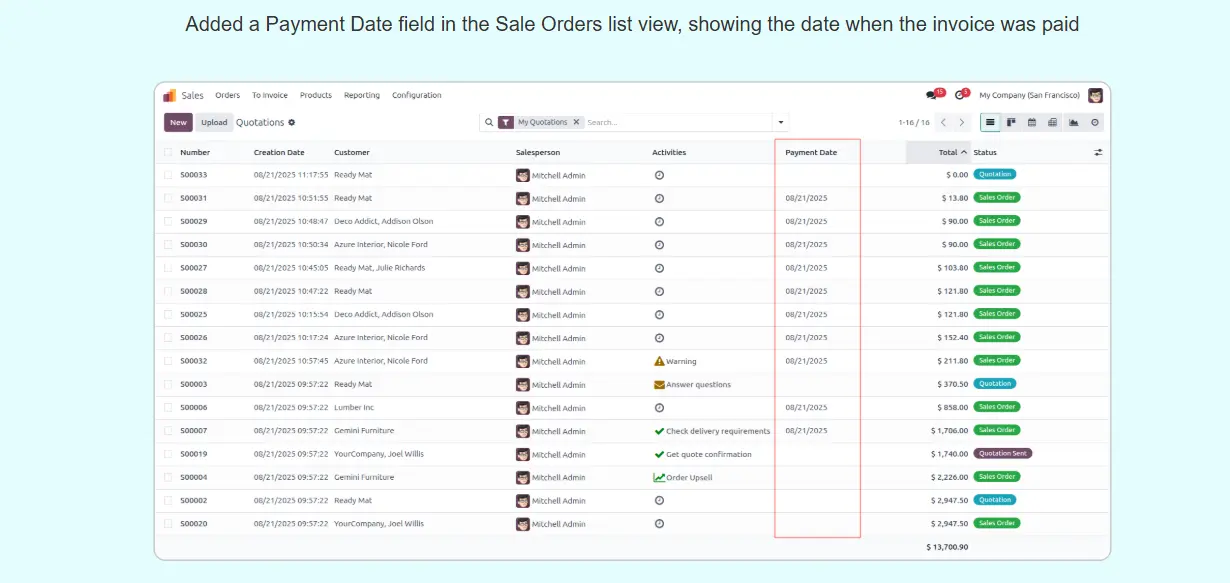Image resolution: width=1230 pixels, height=583 pixels.
Task: Open the conversations messages icon
Action: (932, 95)
